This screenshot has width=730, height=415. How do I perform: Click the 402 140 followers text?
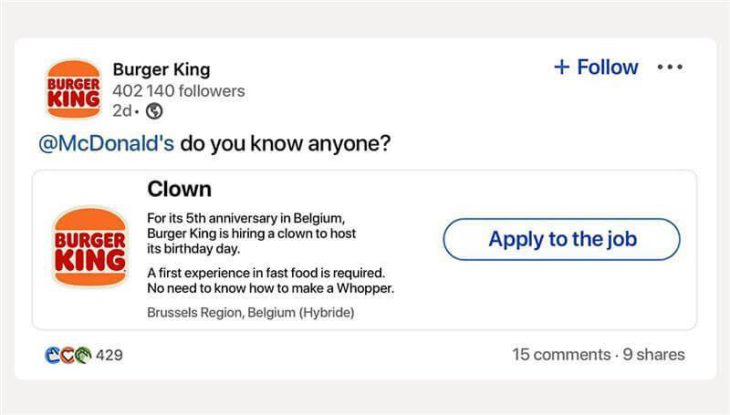click(179, 91)
